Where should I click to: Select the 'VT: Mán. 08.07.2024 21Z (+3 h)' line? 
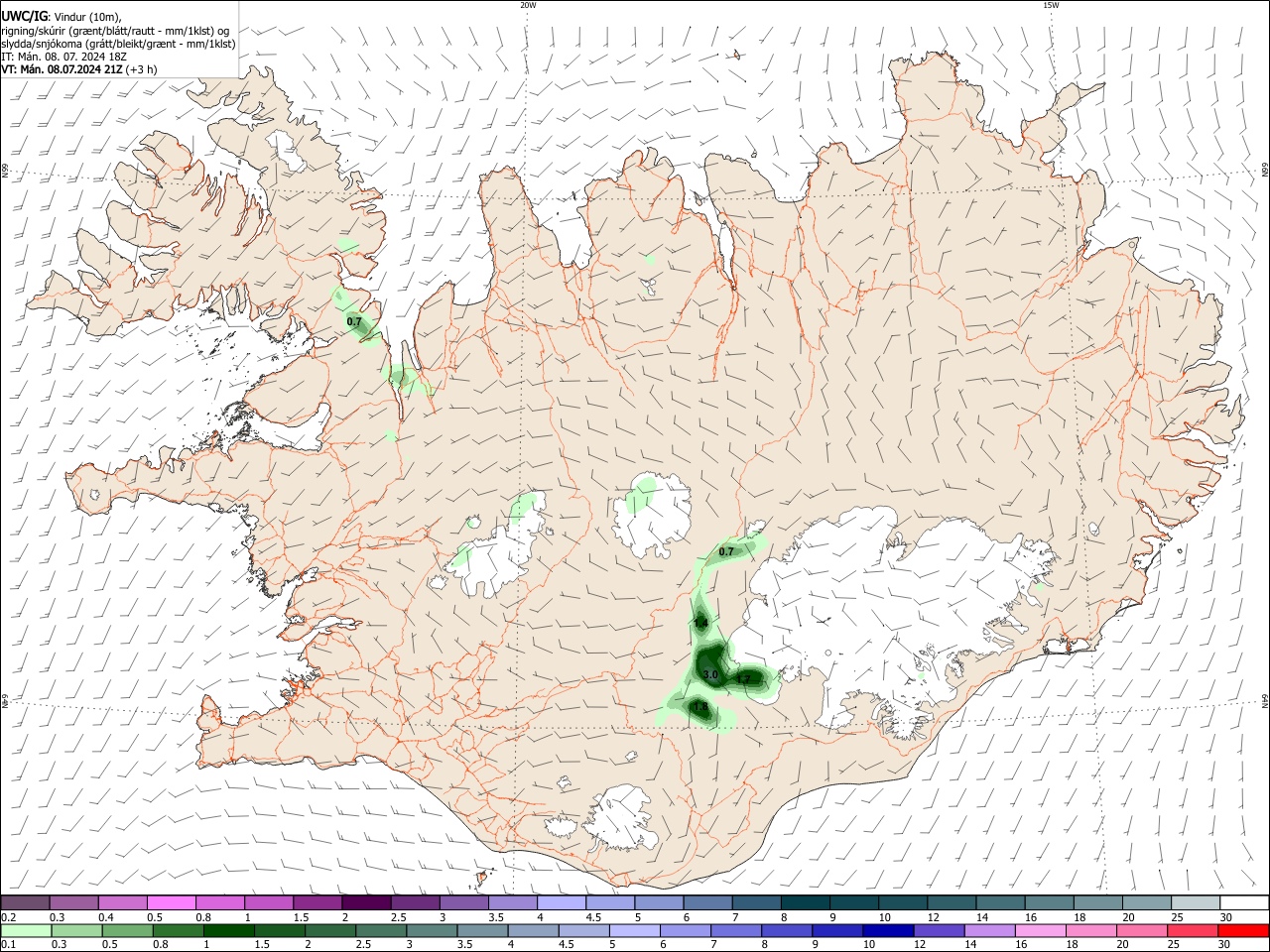(x=79, y=69)
